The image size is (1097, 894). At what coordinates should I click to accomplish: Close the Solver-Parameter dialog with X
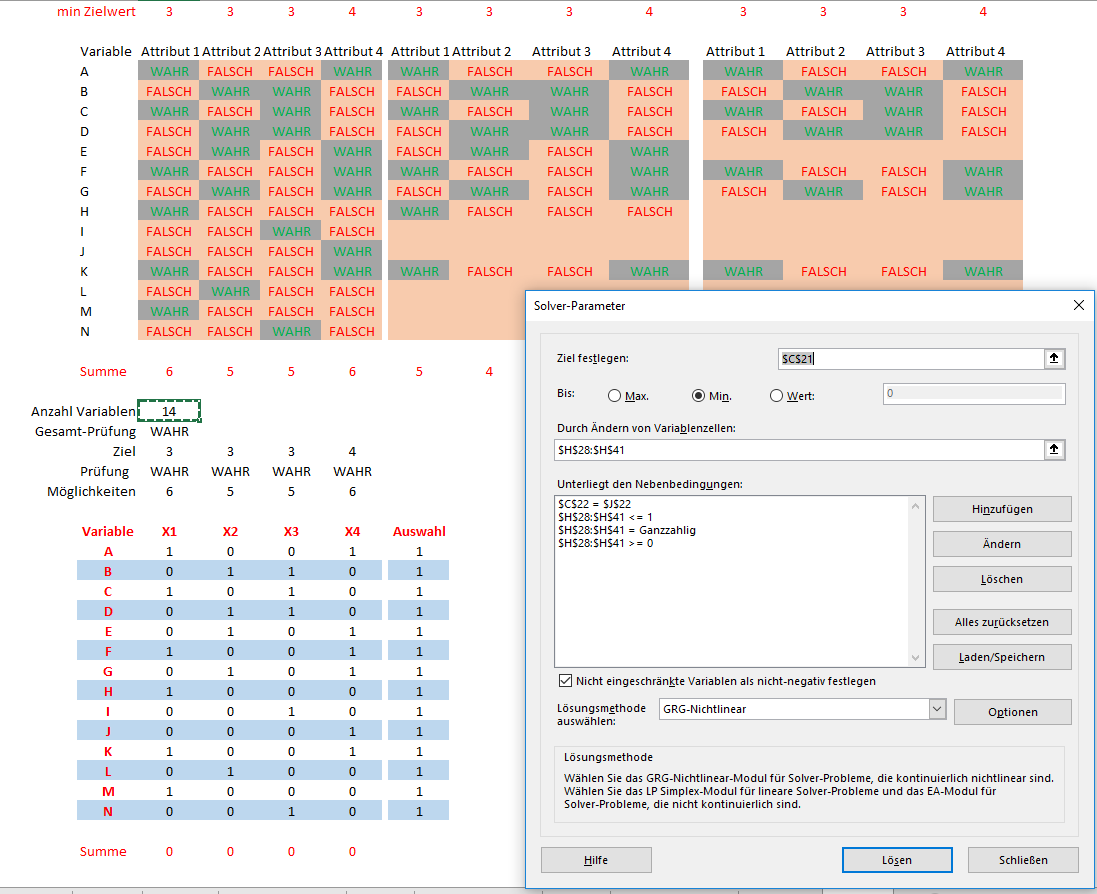[x=1078, y=305]
